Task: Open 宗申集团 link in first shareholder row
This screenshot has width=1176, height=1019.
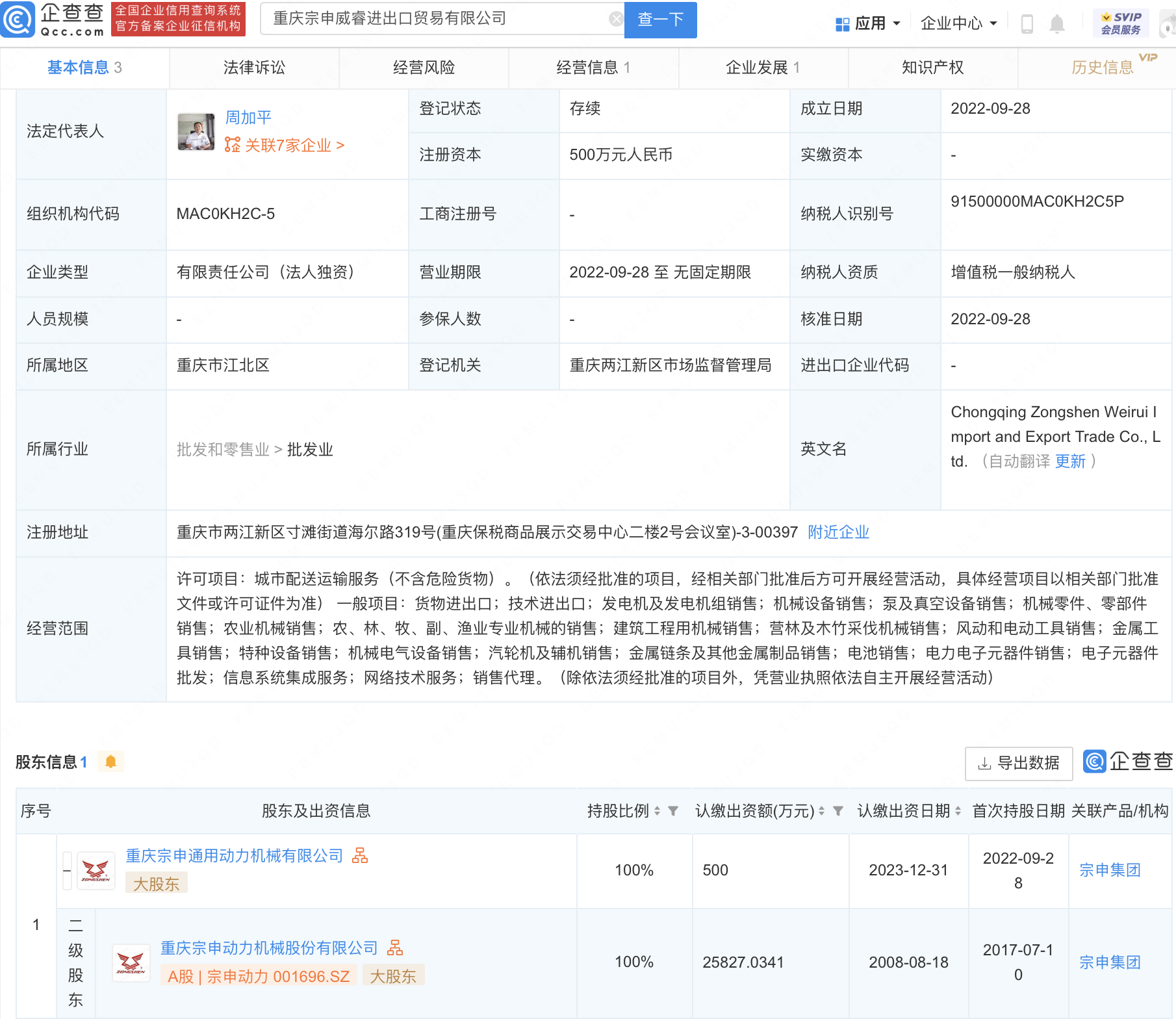Action: pos(1110,870)
